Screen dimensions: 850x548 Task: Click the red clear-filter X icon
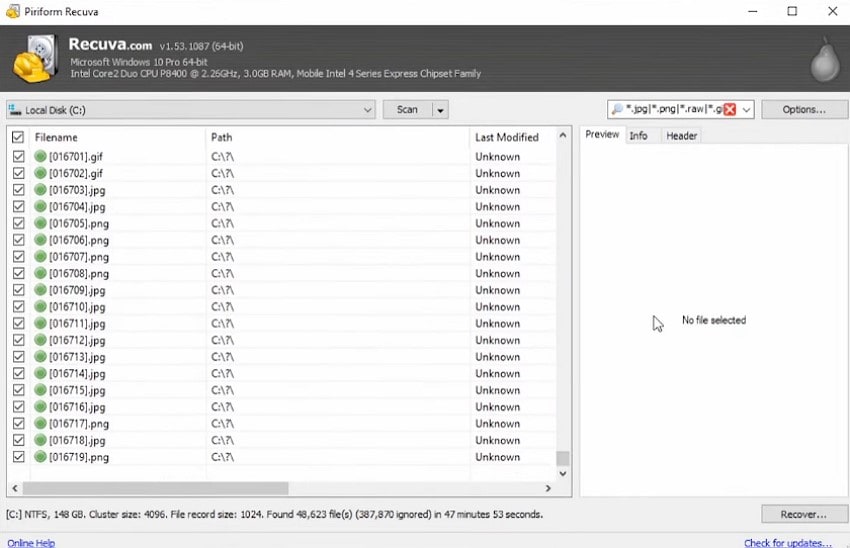[730, 109]
